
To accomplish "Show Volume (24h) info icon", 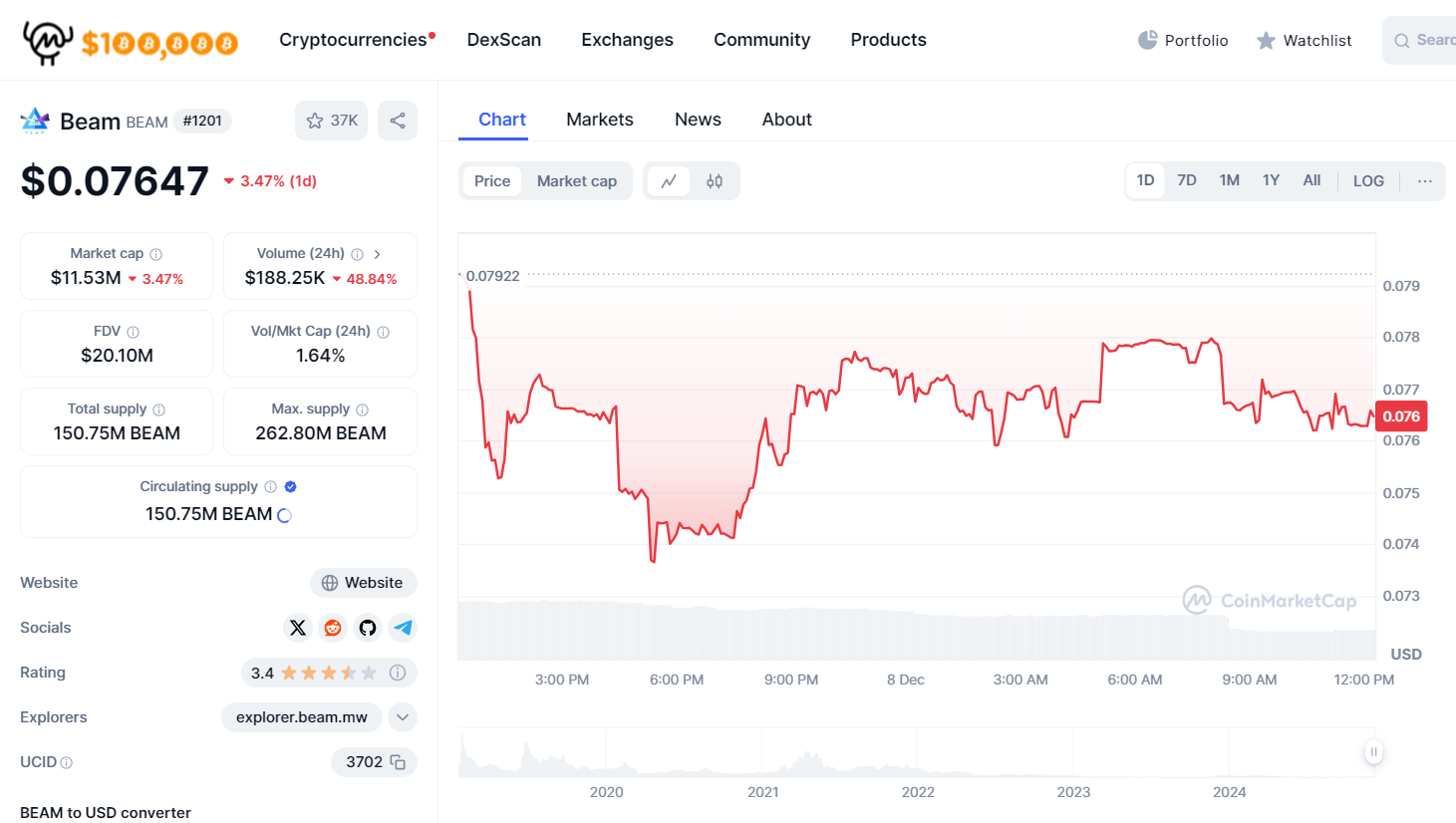I will tap(357, 254).
